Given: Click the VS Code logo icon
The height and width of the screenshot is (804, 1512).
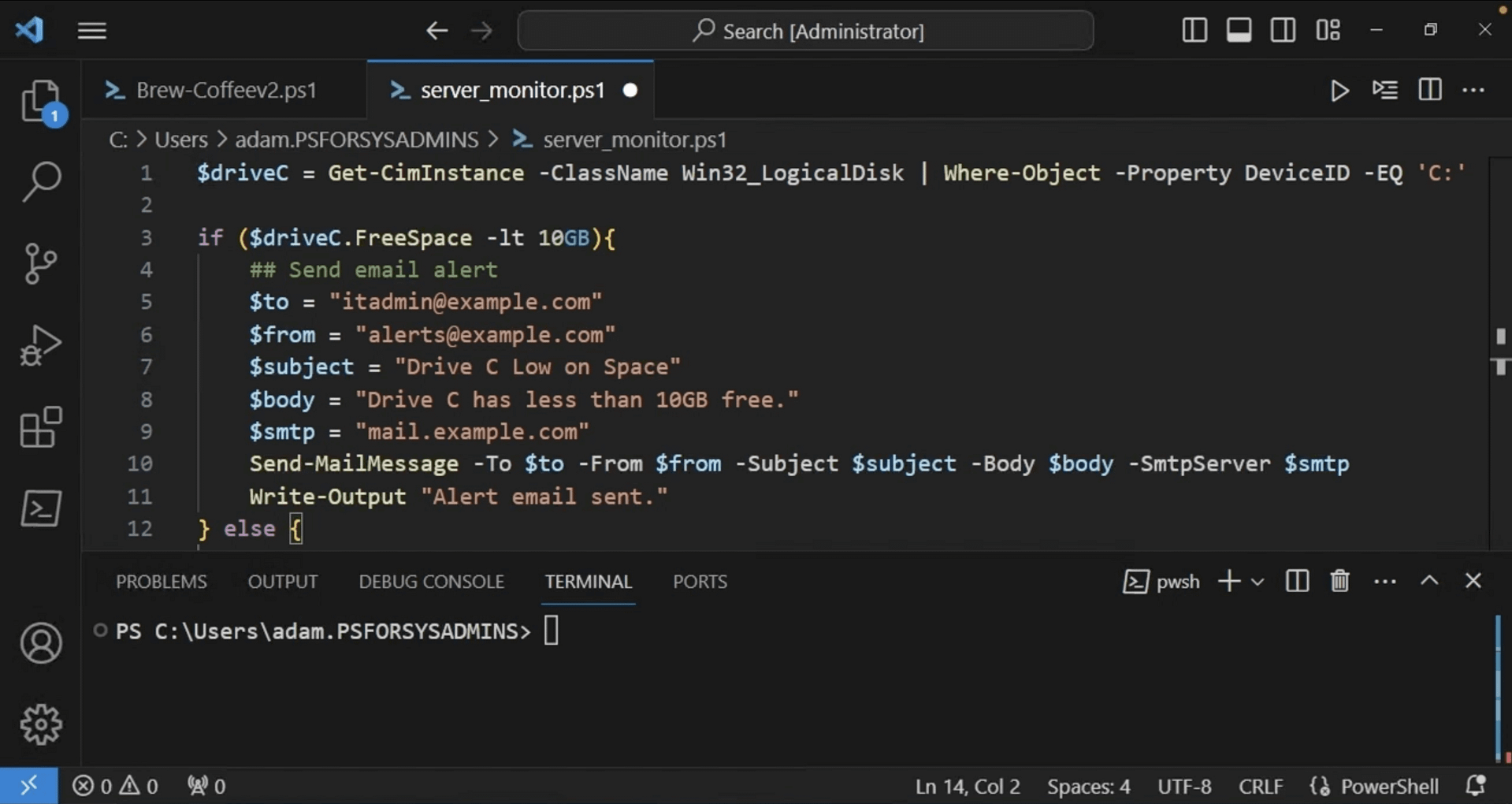Looking at the screenshot, I should [29, 30].
